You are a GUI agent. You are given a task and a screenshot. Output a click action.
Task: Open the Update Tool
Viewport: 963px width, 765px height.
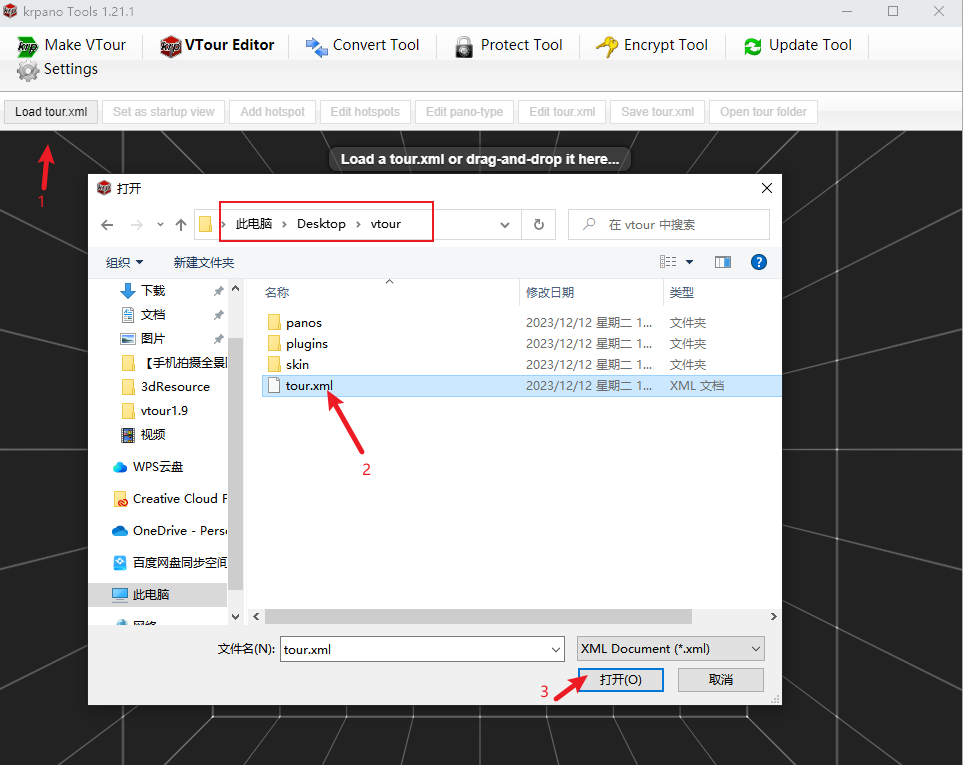tap(797, 45)
